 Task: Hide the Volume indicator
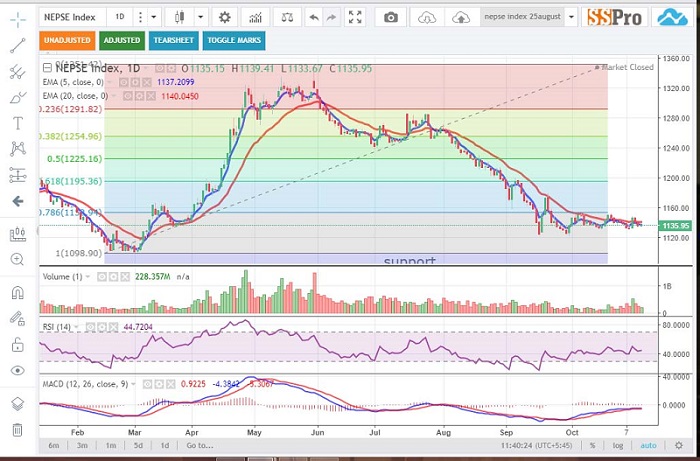coord(102,277)
